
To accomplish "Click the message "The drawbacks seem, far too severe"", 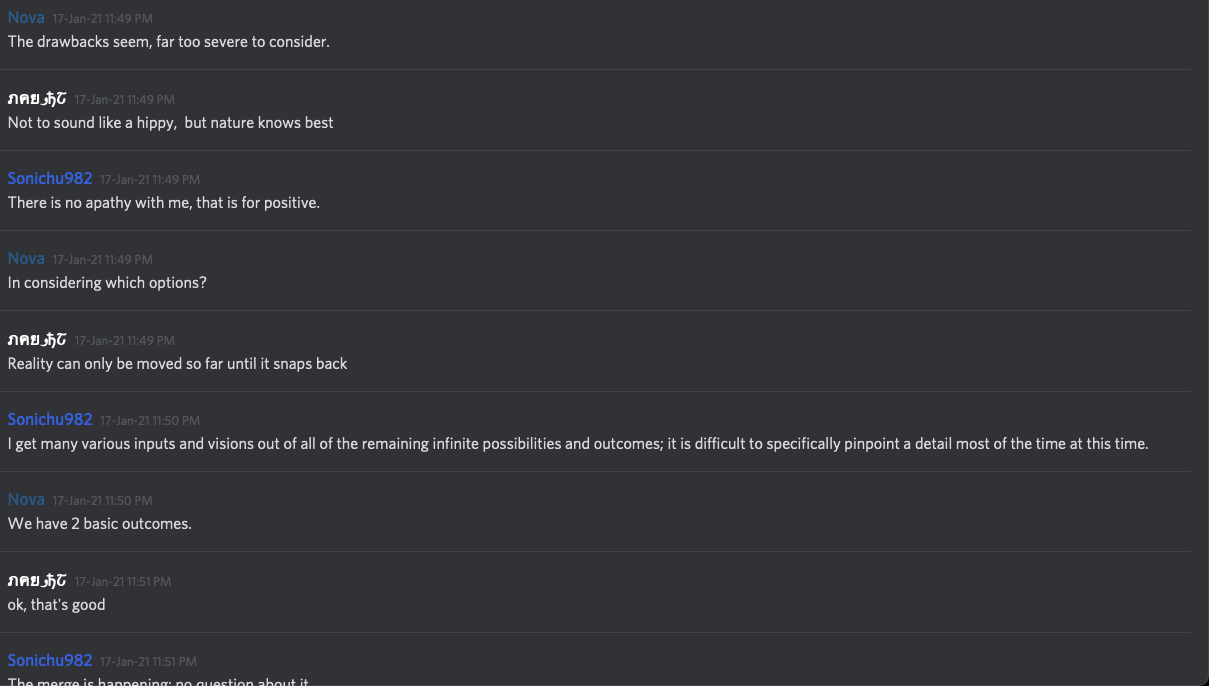I will pyautogui.click(x=168, y=42).
